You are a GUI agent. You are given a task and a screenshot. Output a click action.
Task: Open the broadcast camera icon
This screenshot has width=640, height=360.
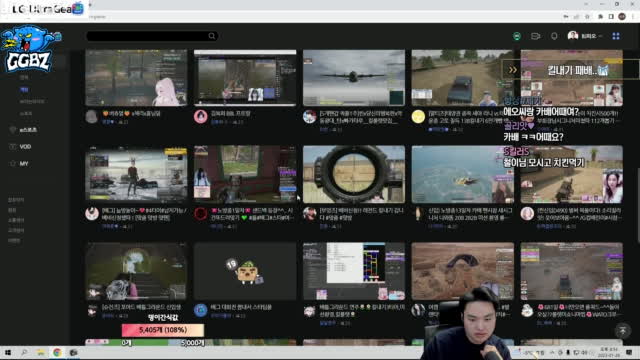(x=536, y=36)
